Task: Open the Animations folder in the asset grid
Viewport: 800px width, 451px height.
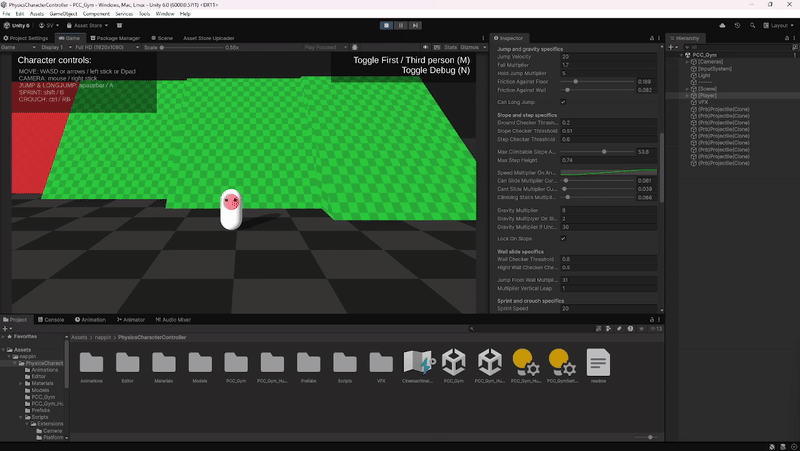Action: coord(91,364)
